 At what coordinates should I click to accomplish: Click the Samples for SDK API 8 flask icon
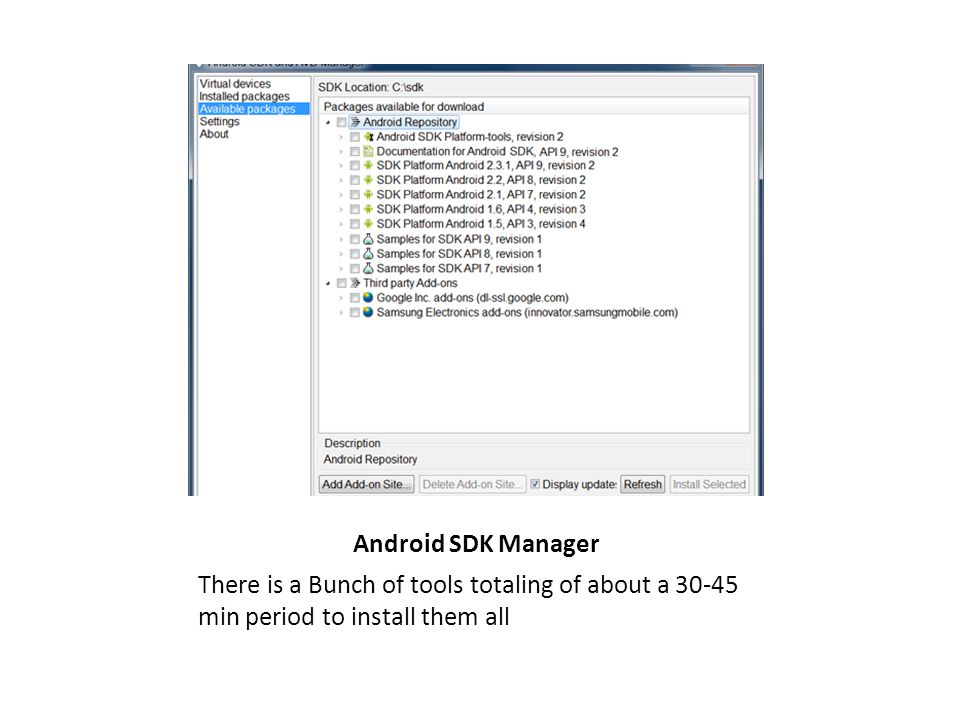click(x=368, y=253)
